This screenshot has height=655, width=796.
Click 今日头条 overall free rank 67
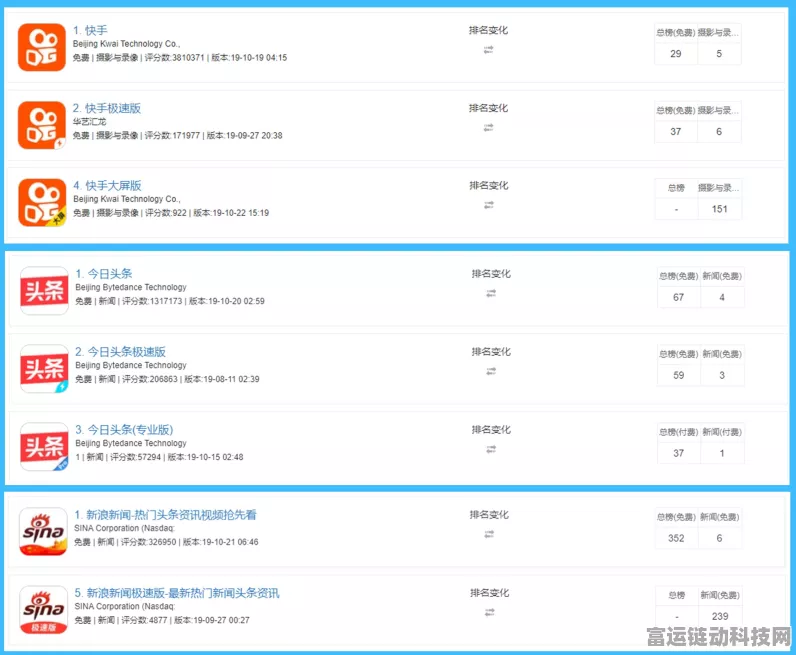679,298
